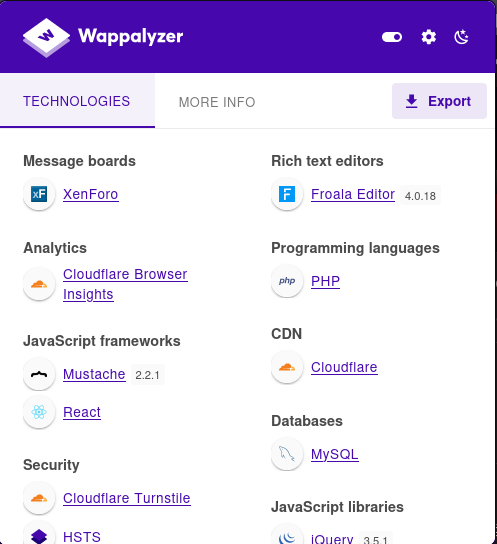
Task: Toggle the Wappalyzer enable switch
Action: (392, 37)
